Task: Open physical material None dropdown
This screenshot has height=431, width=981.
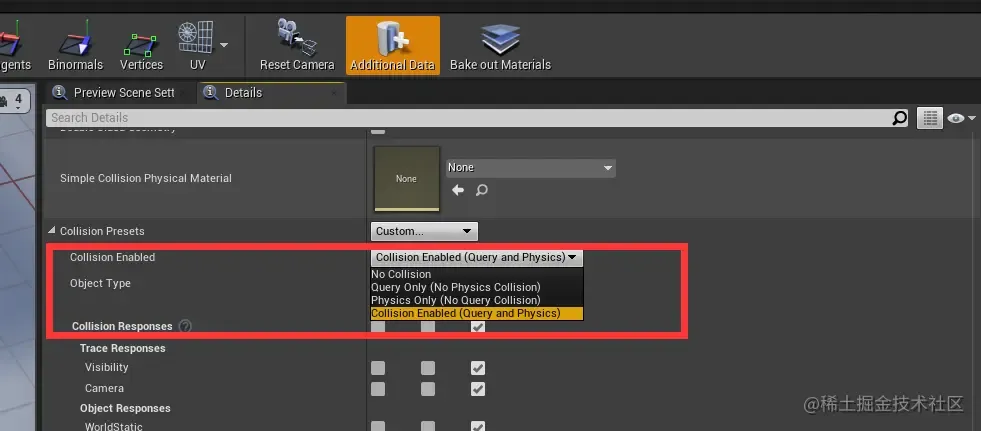Action: 531,168
